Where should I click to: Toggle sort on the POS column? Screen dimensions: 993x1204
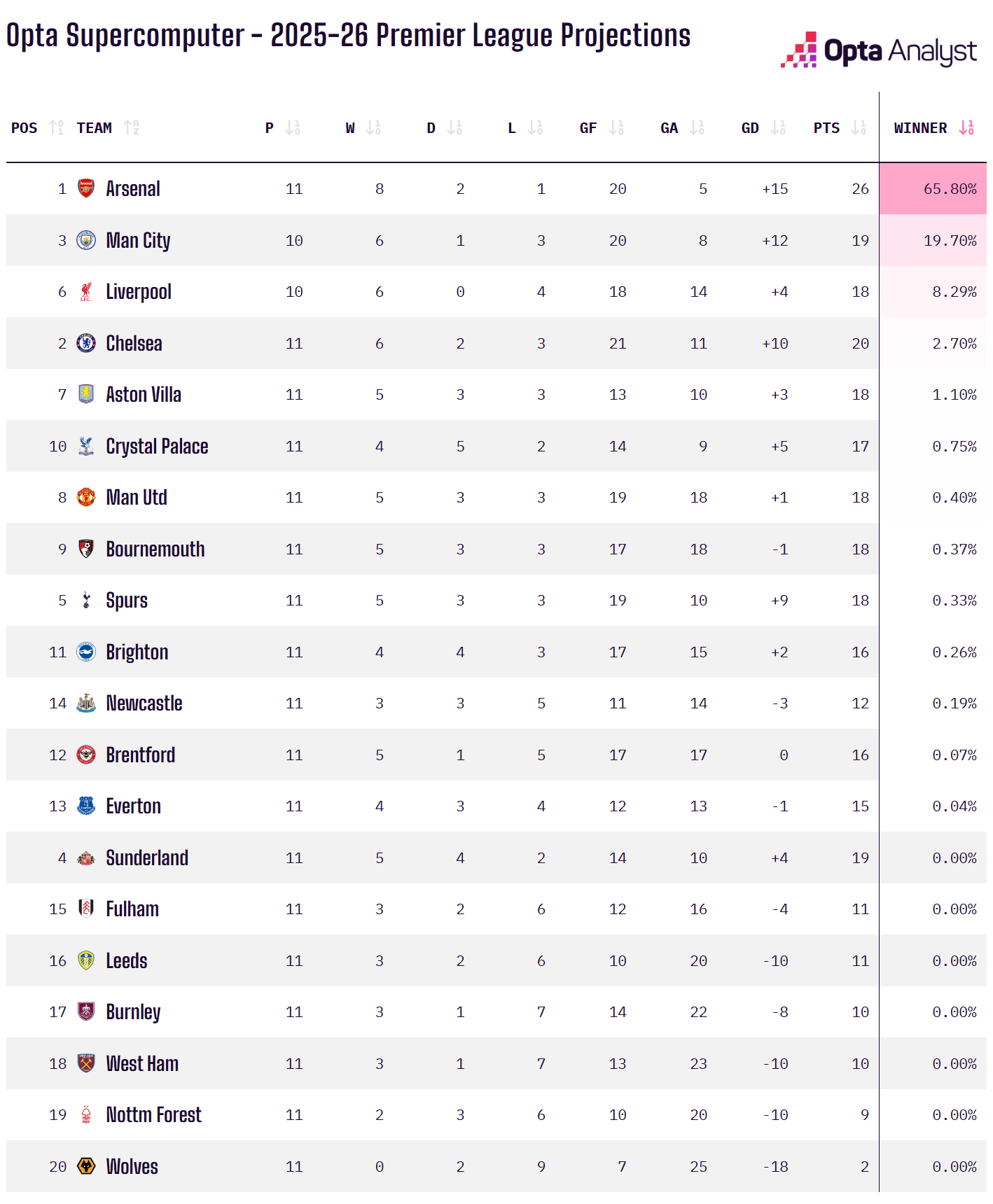pos(56,127)
